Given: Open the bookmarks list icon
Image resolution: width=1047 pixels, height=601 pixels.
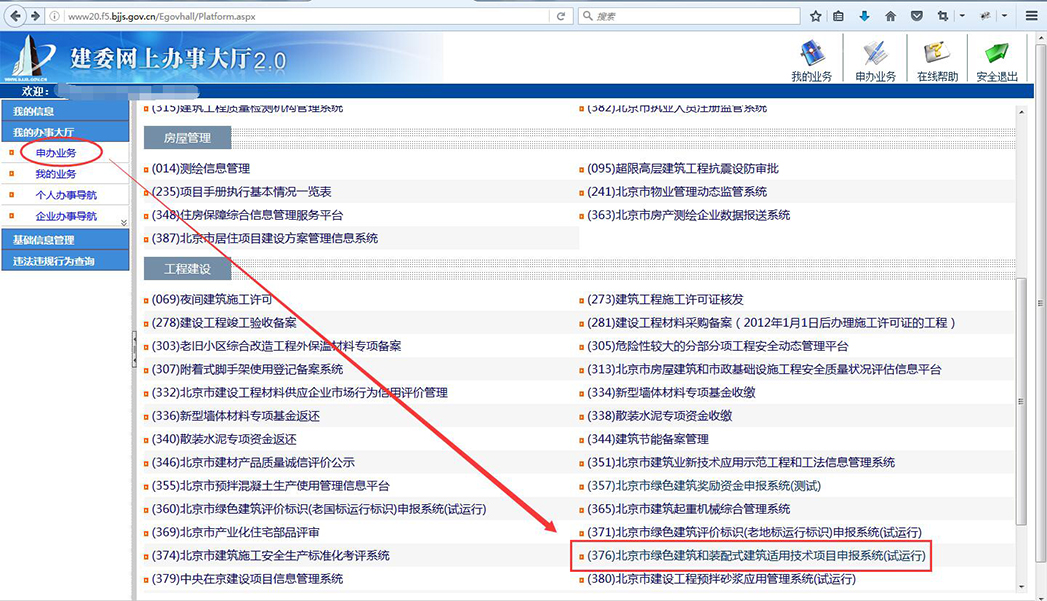Looking at the screenshot, I should click(839, 16).
